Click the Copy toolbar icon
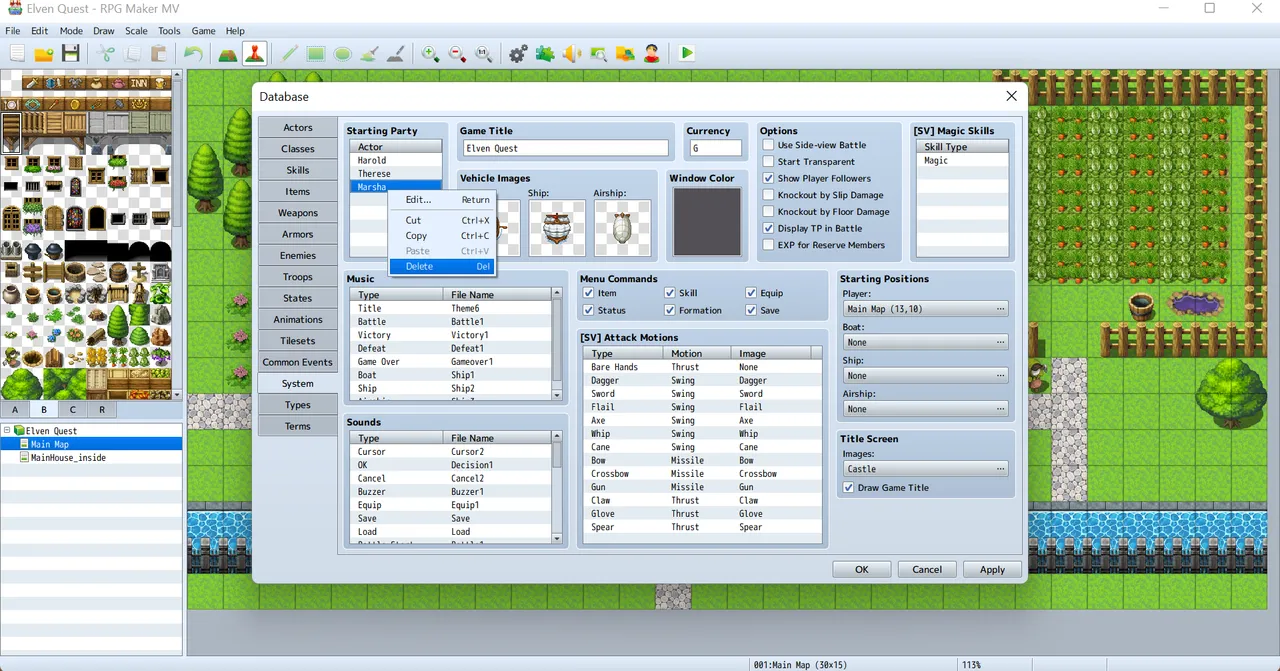This screenshot has width=1280, height=671. (132, 53)
